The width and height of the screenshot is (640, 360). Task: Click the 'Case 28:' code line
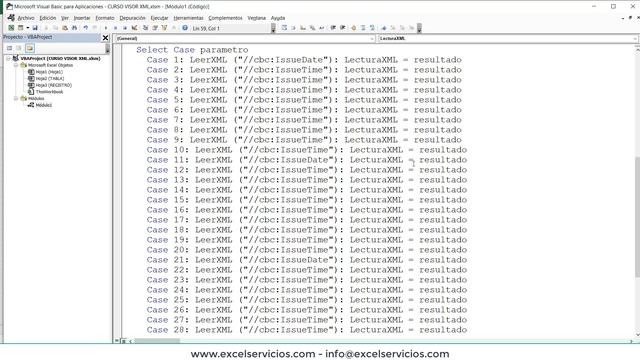(x=307, y=330)
